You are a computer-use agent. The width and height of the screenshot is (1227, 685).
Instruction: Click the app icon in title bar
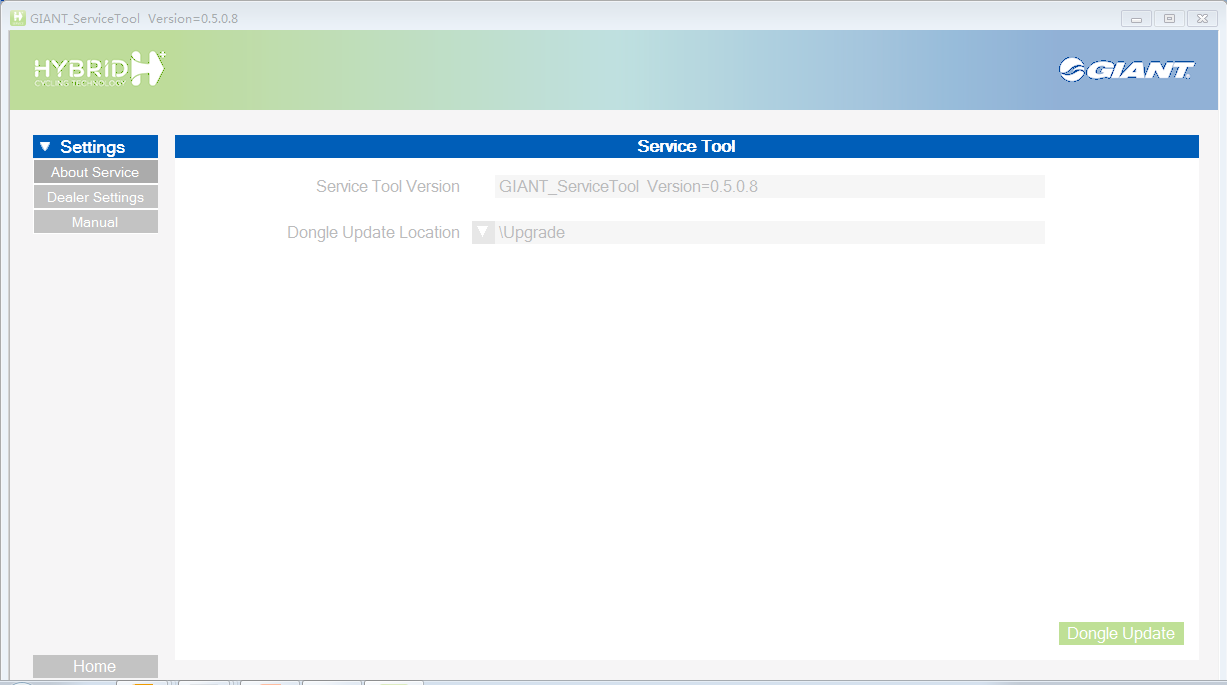[x=18, y=18]
